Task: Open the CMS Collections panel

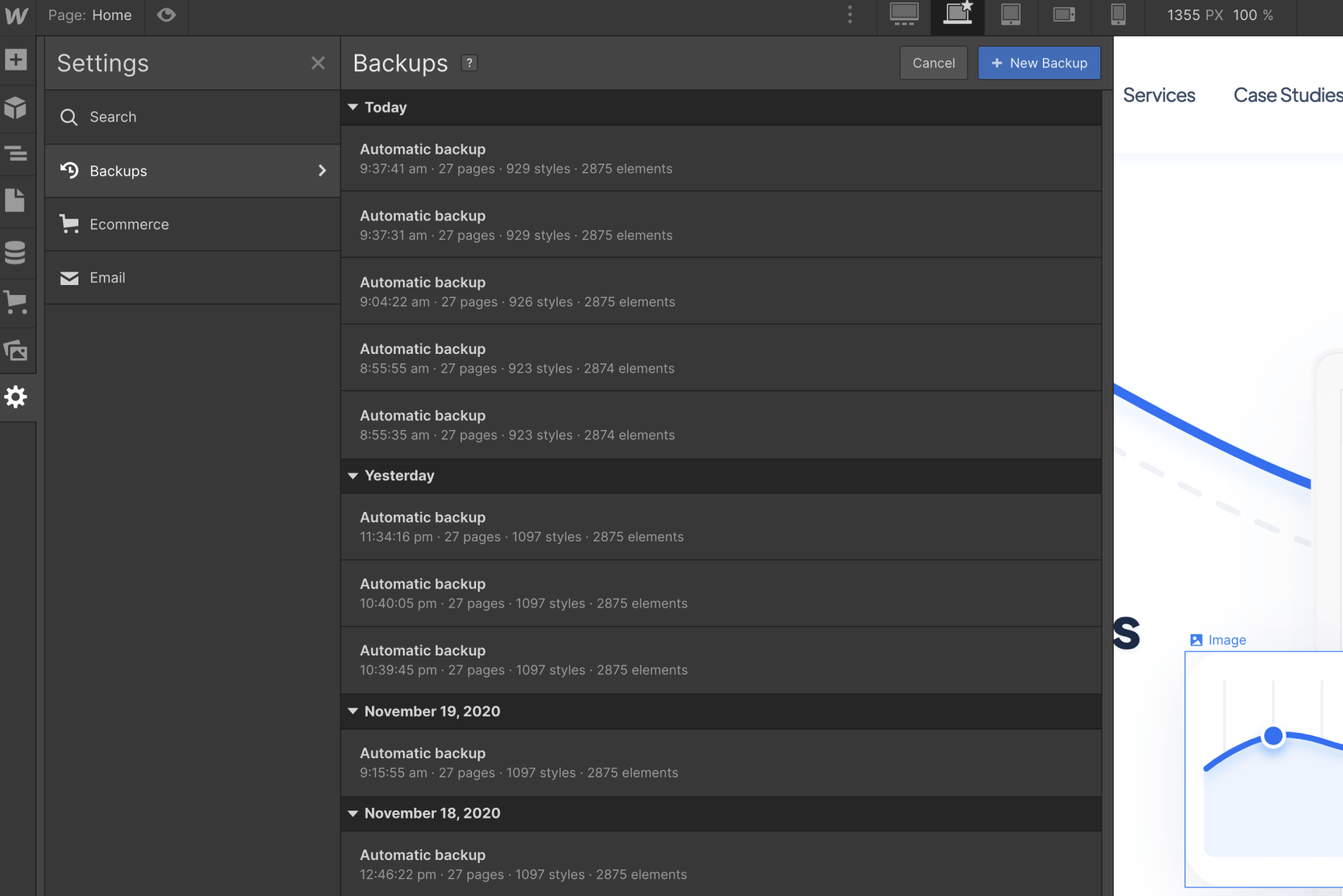Action: [x=16, y=253]
